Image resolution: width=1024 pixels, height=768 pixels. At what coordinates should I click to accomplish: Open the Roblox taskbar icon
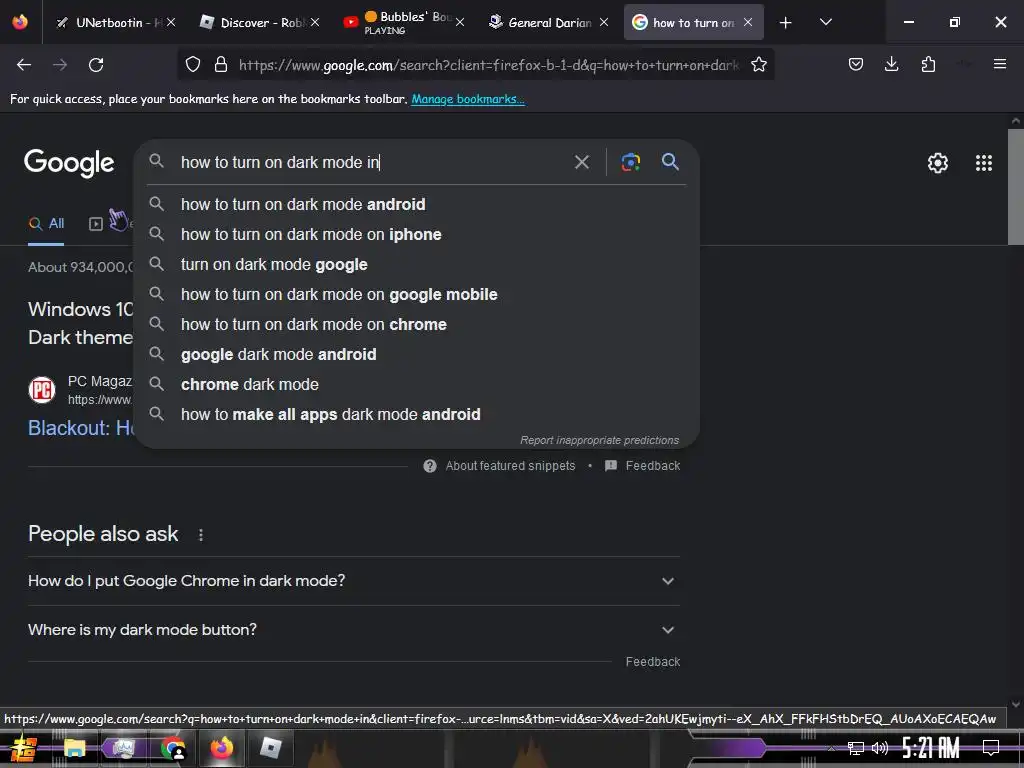[270, 748]
